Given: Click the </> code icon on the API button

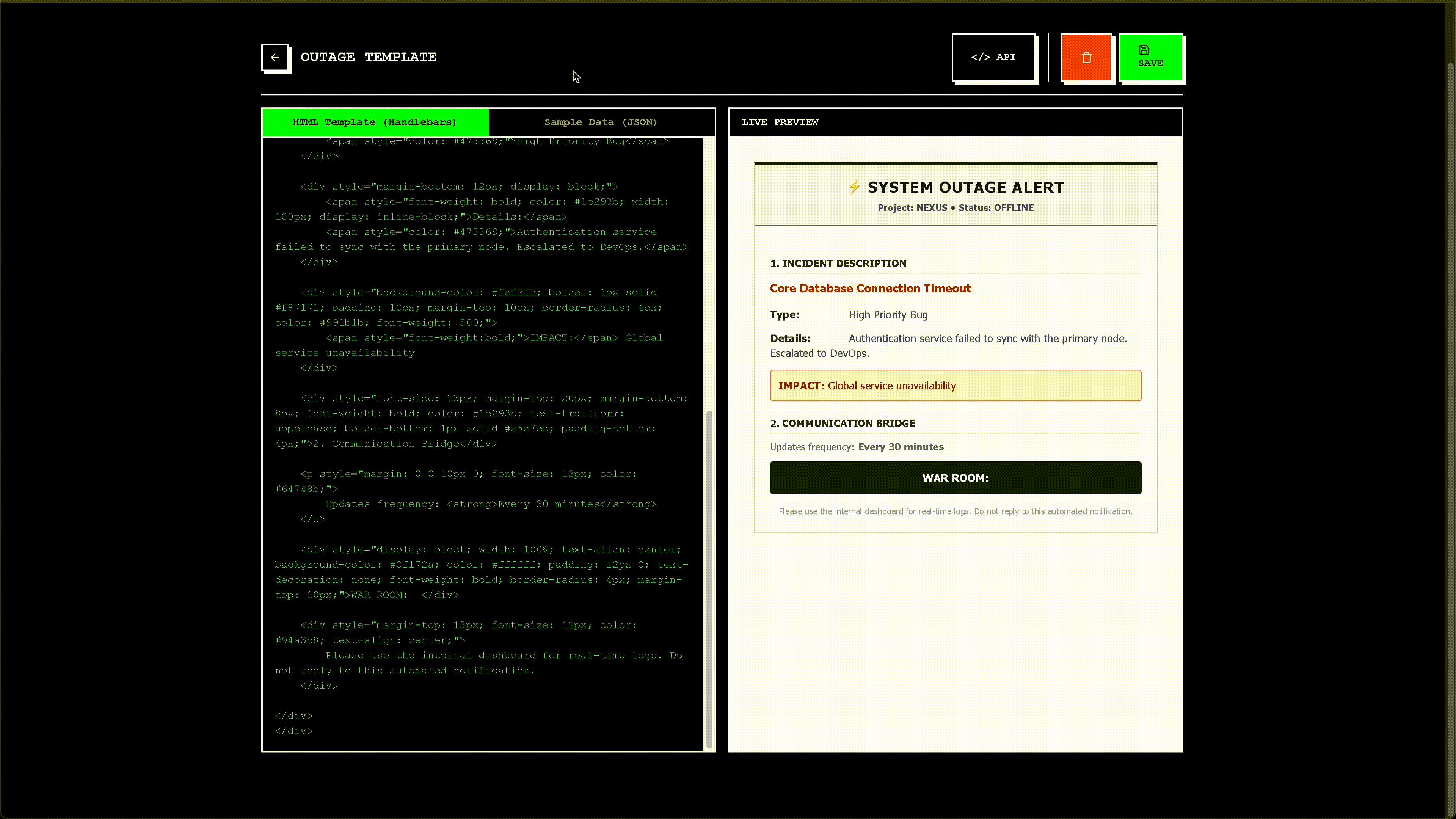Looking at the screenshot, I should pyautogui.click(x=981, y=57).
